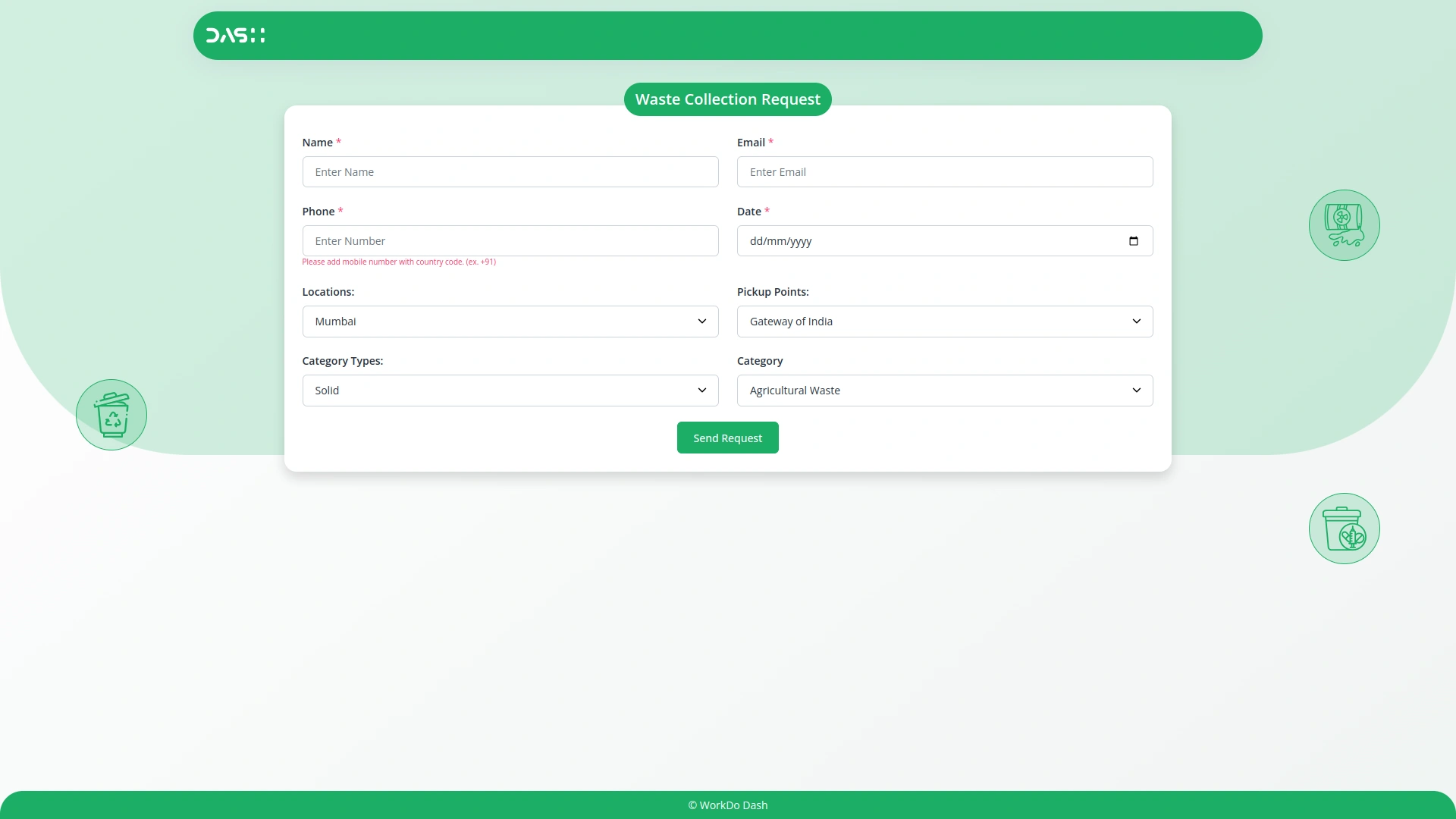The image size is (1456, 819).
Task: Click the spilled barrel waste icon
Action: click(x=1344, y=225)
